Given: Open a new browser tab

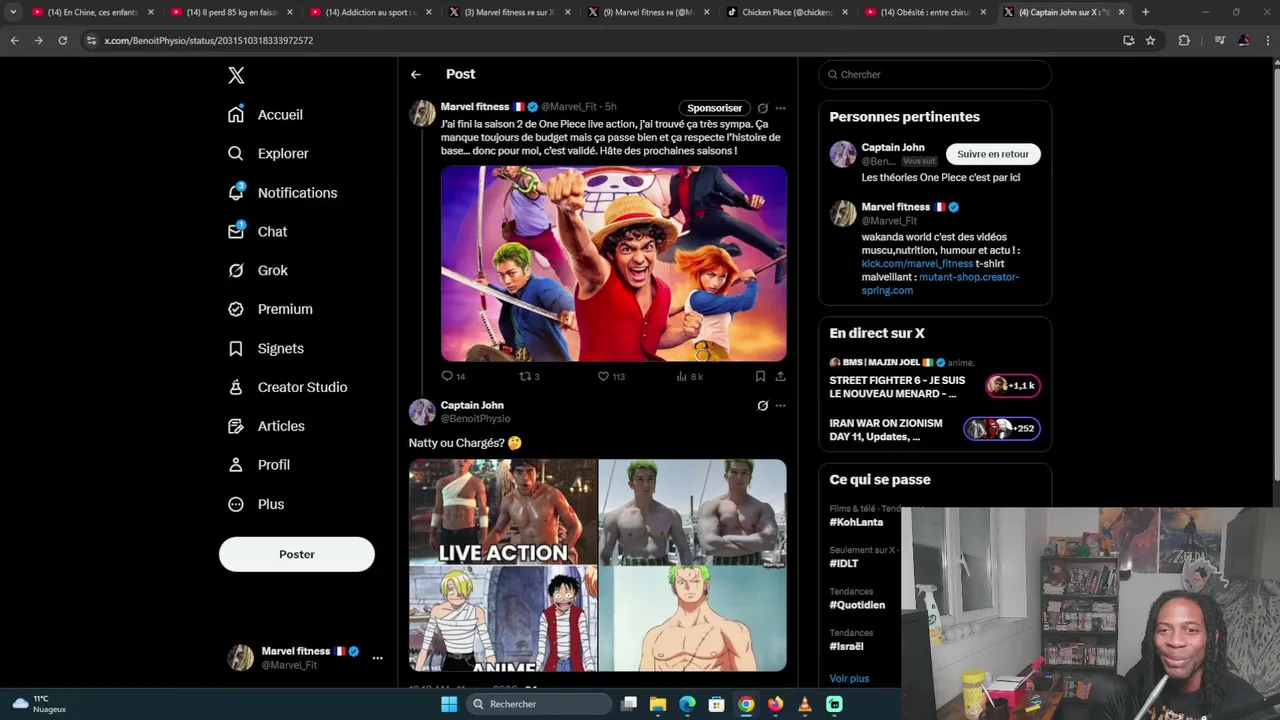Looking at the screenshot, I should pyautogui.click(x=1145, y=12).
